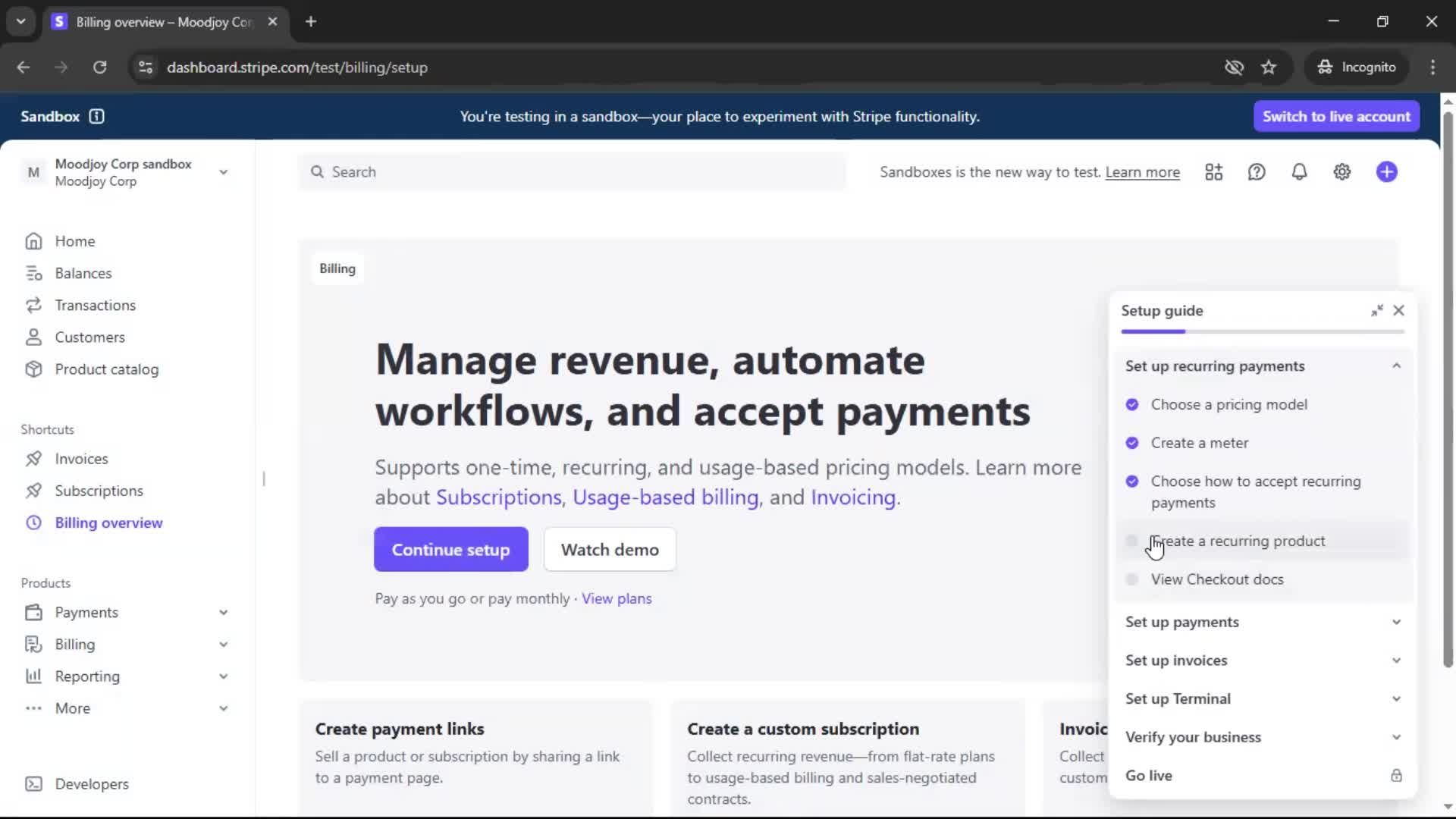This screenshot has width=1456, height=819.
Task: Click the Continue setup button
Action: [450, 550]
